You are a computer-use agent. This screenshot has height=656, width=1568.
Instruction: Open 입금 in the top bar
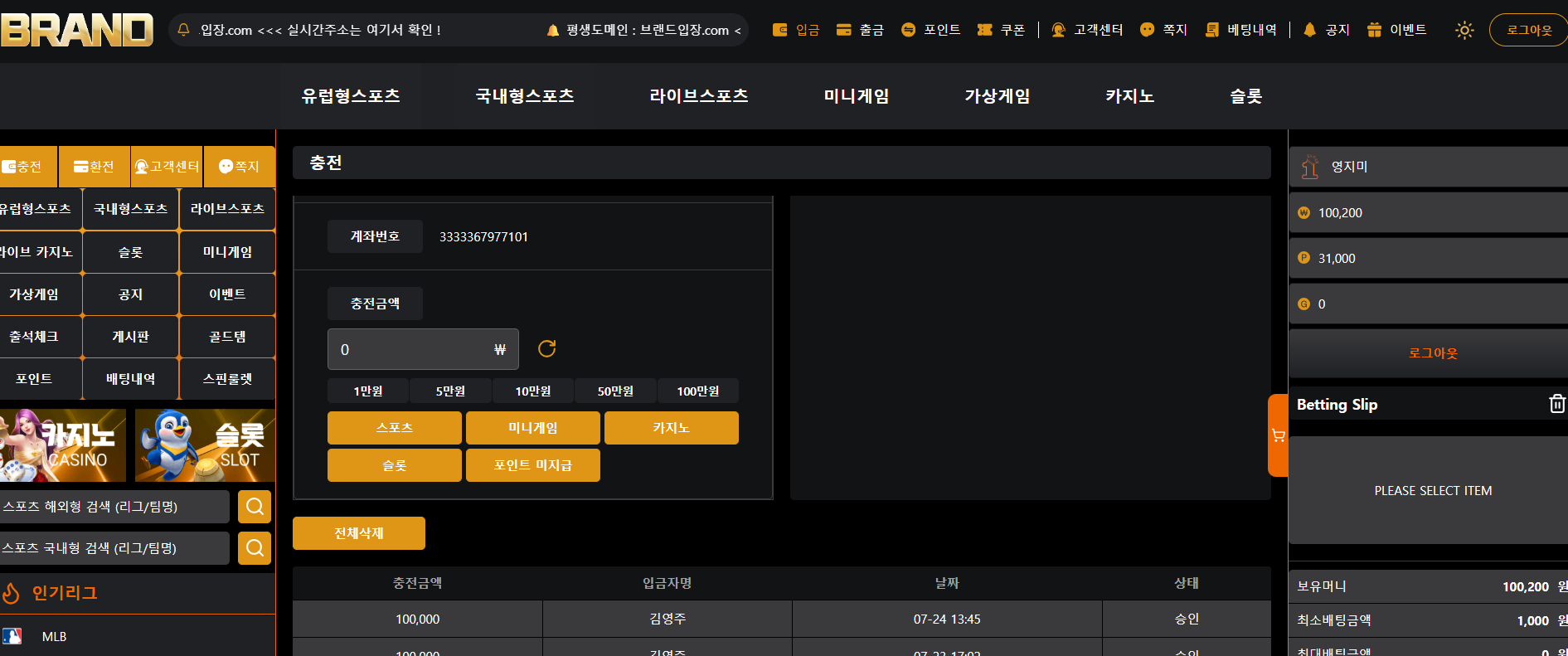click(796, 30)
